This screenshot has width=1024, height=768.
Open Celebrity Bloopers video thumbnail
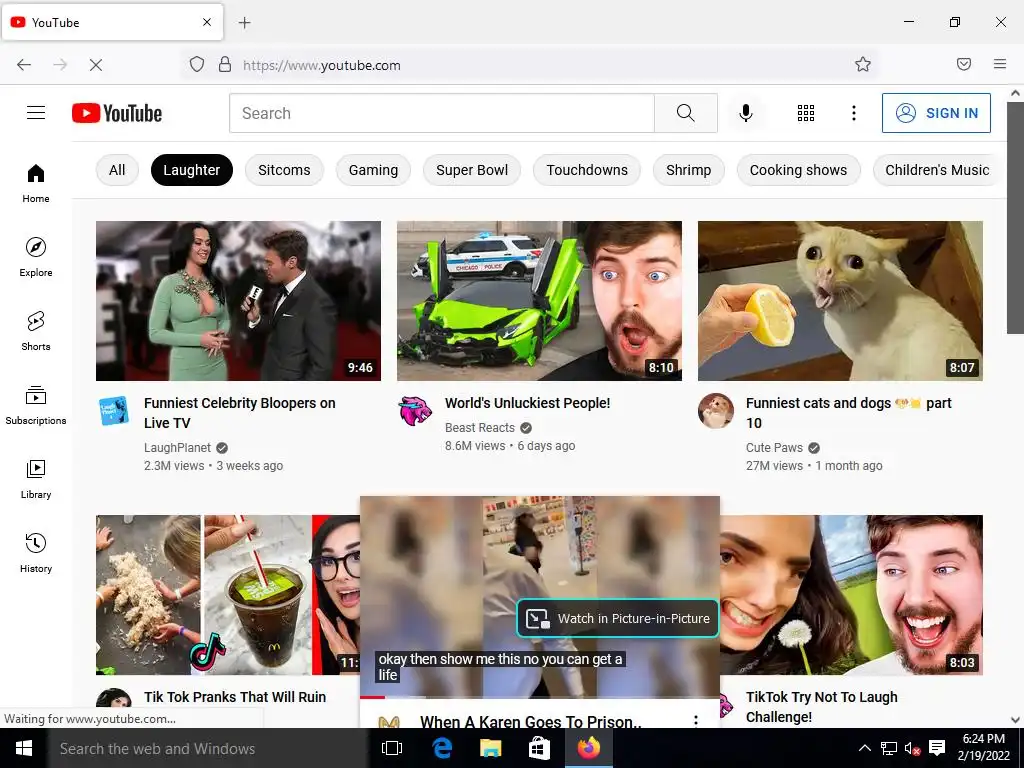tap(238, 300)
